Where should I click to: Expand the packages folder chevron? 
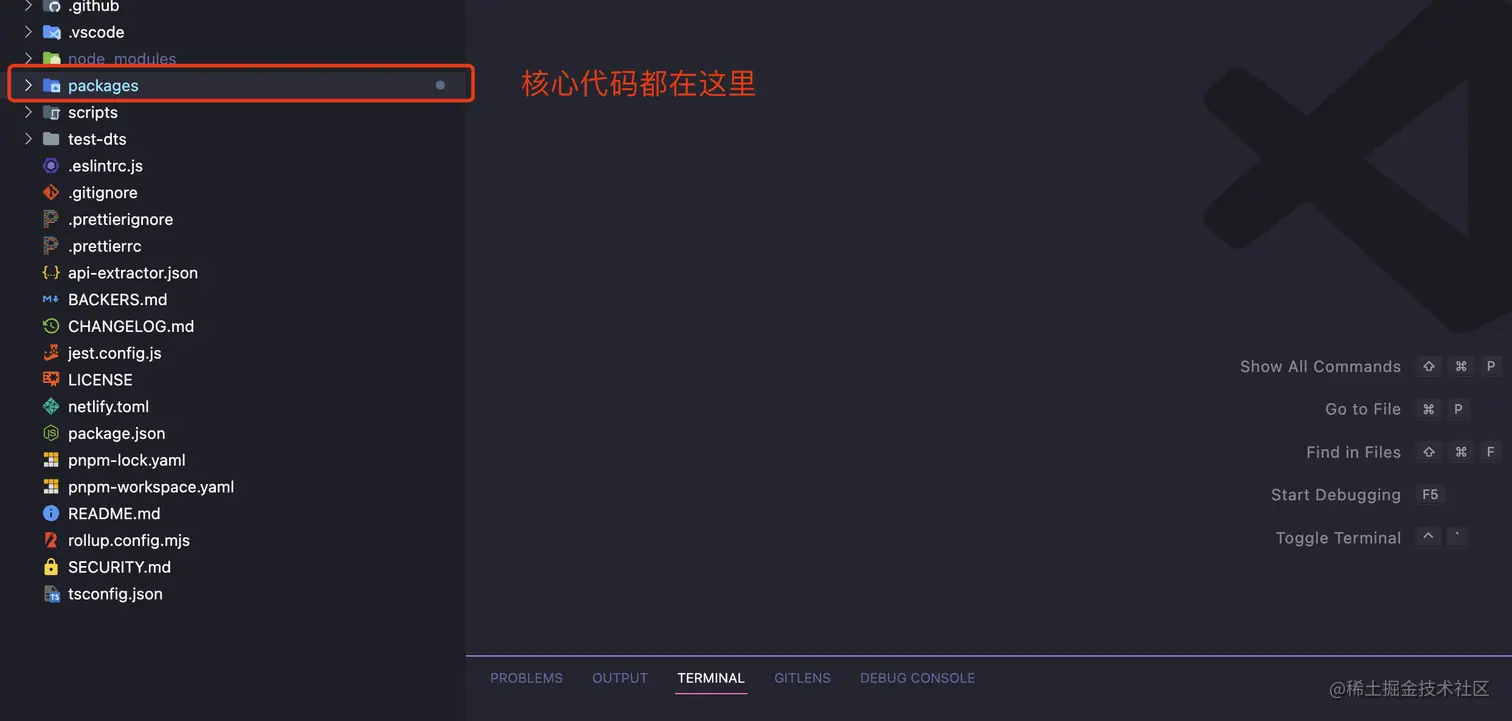(28, 86)
